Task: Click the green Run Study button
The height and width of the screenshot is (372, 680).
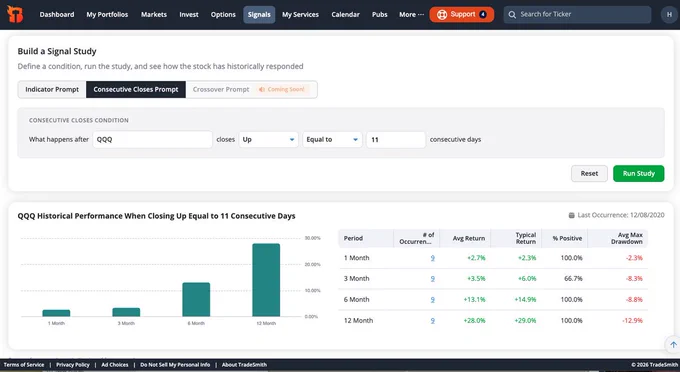Action: 638,173
